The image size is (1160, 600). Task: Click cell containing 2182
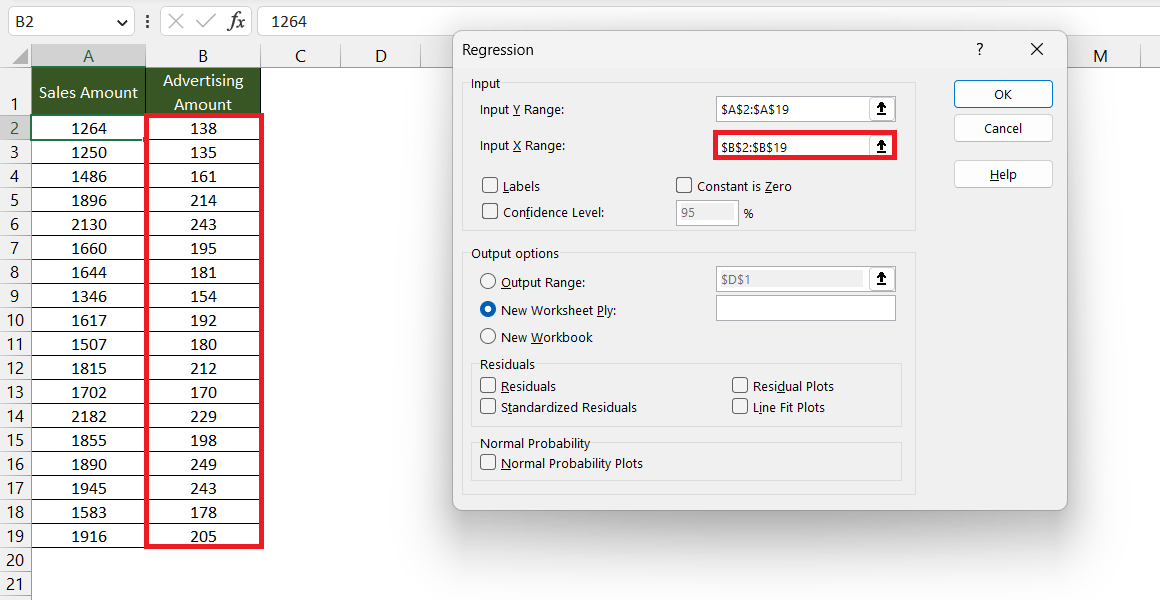click(89, 417)
